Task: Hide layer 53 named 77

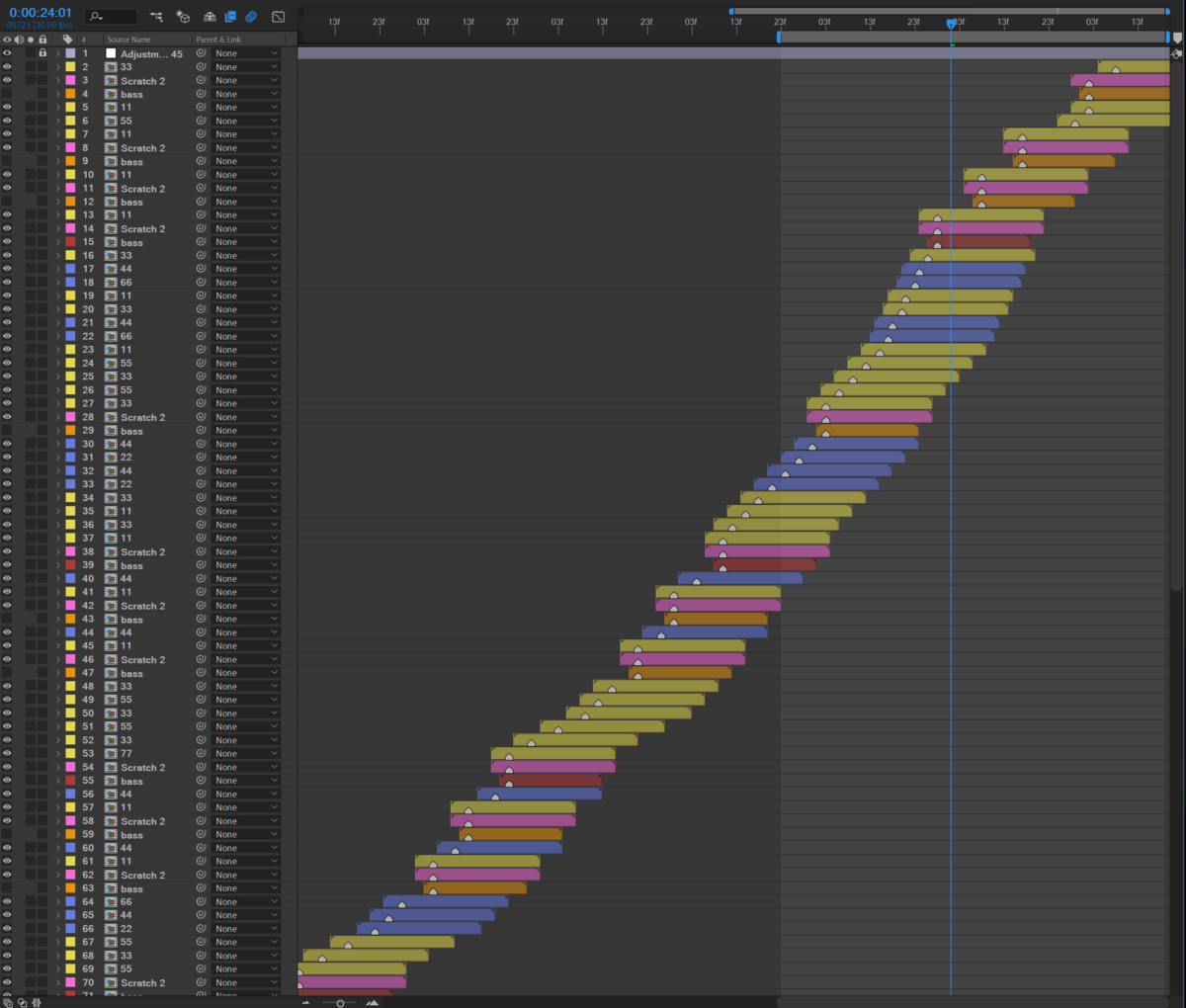Action: point(7,754)
